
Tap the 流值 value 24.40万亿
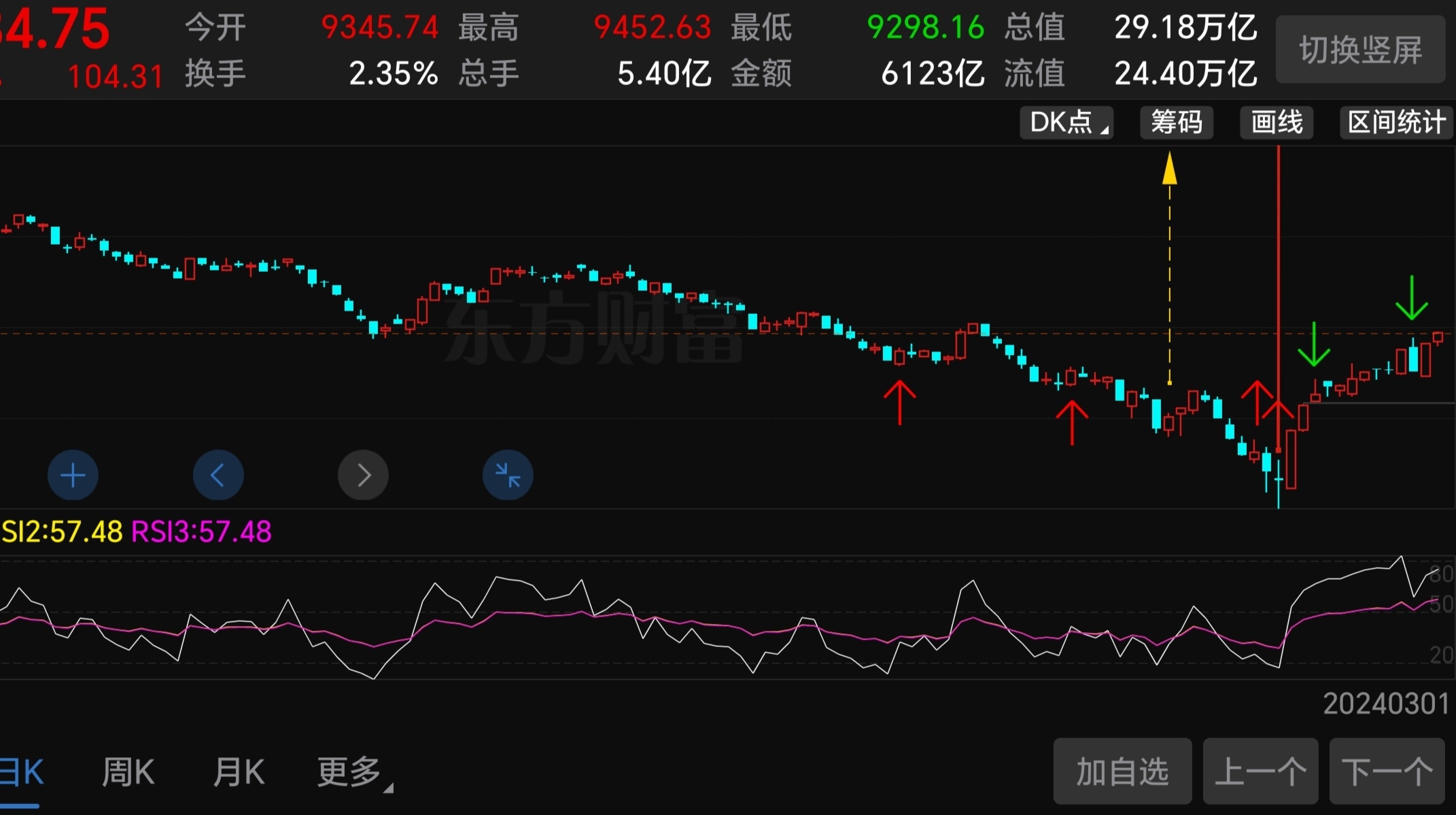[x=1186, y=73]
